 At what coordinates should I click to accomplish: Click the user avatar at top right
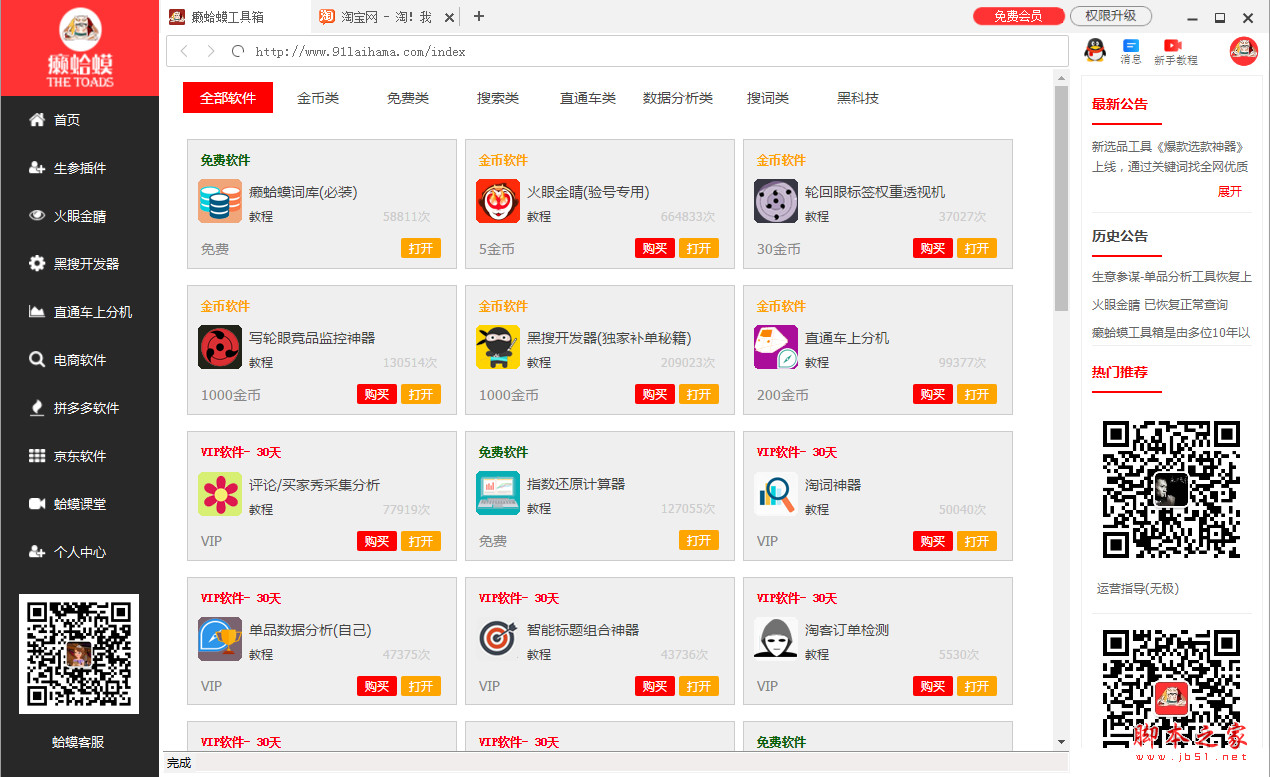tap(1244, 51)
